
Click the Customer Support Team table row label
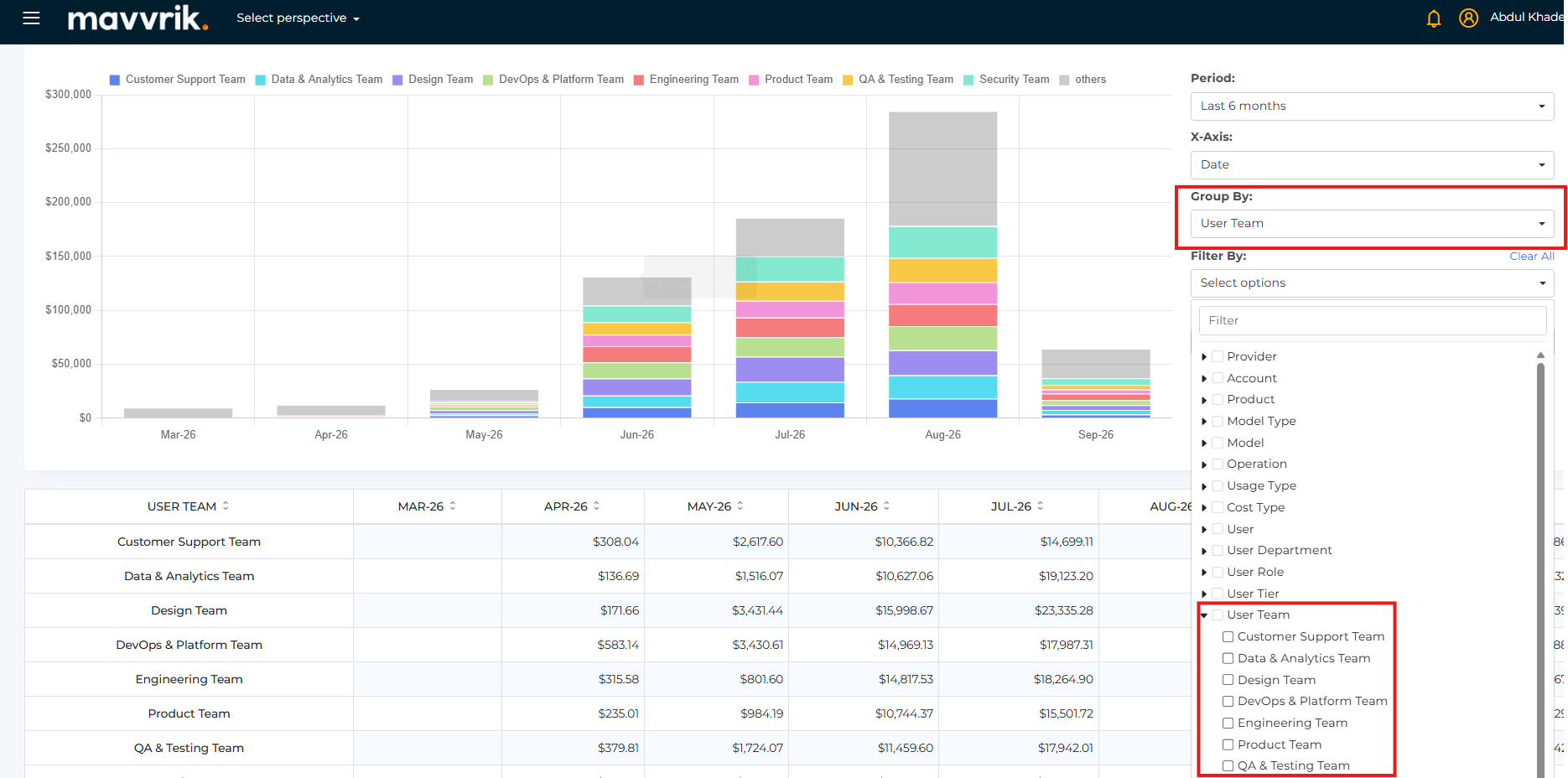point(189,542)
